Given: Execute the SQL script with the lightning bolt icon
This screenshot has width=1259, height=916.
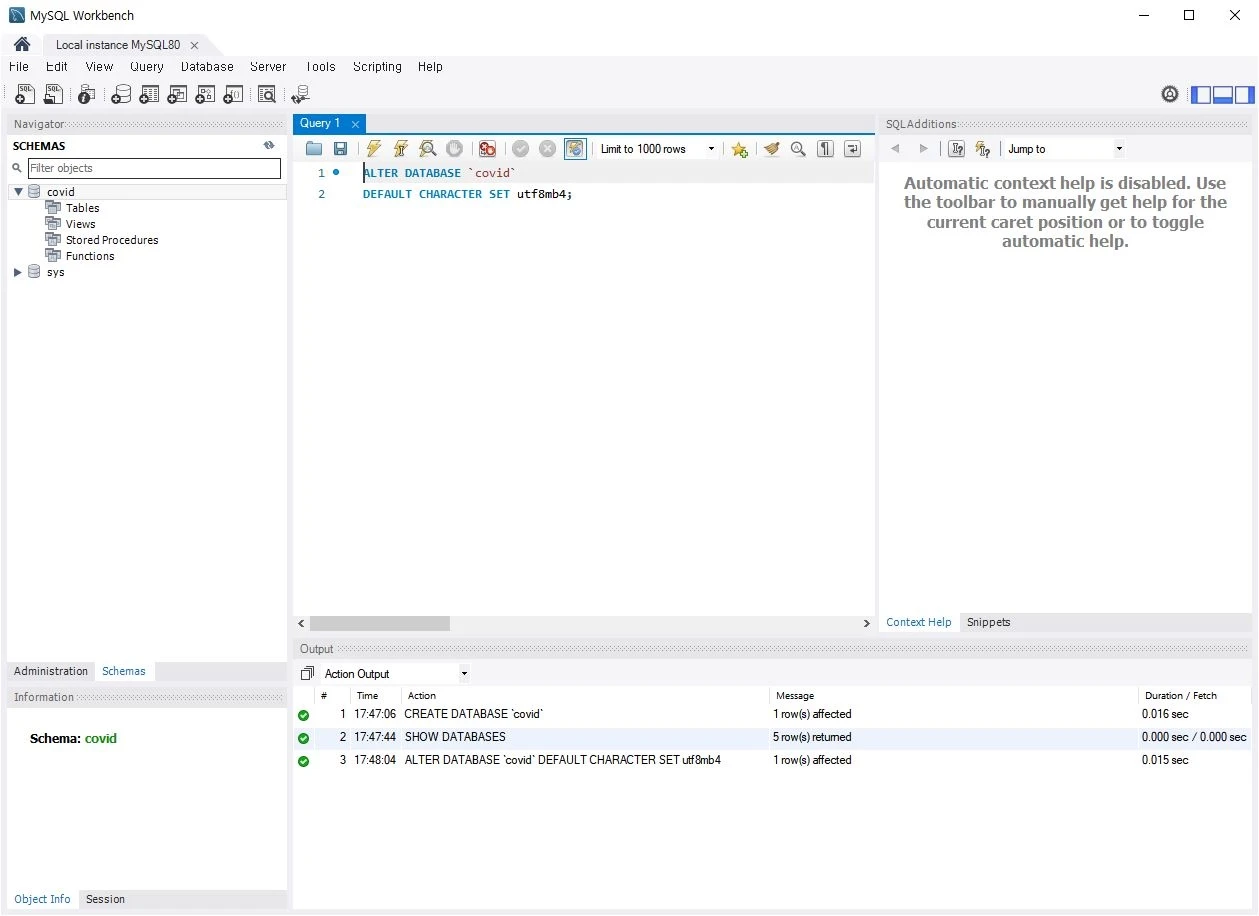Looking at the screenshot, I should tap(374, 149).
